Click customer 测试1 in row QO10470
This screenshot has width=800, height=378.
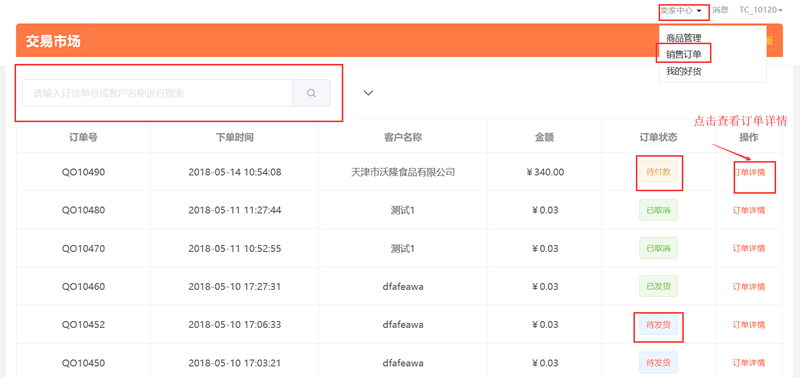tap(403, 248)
